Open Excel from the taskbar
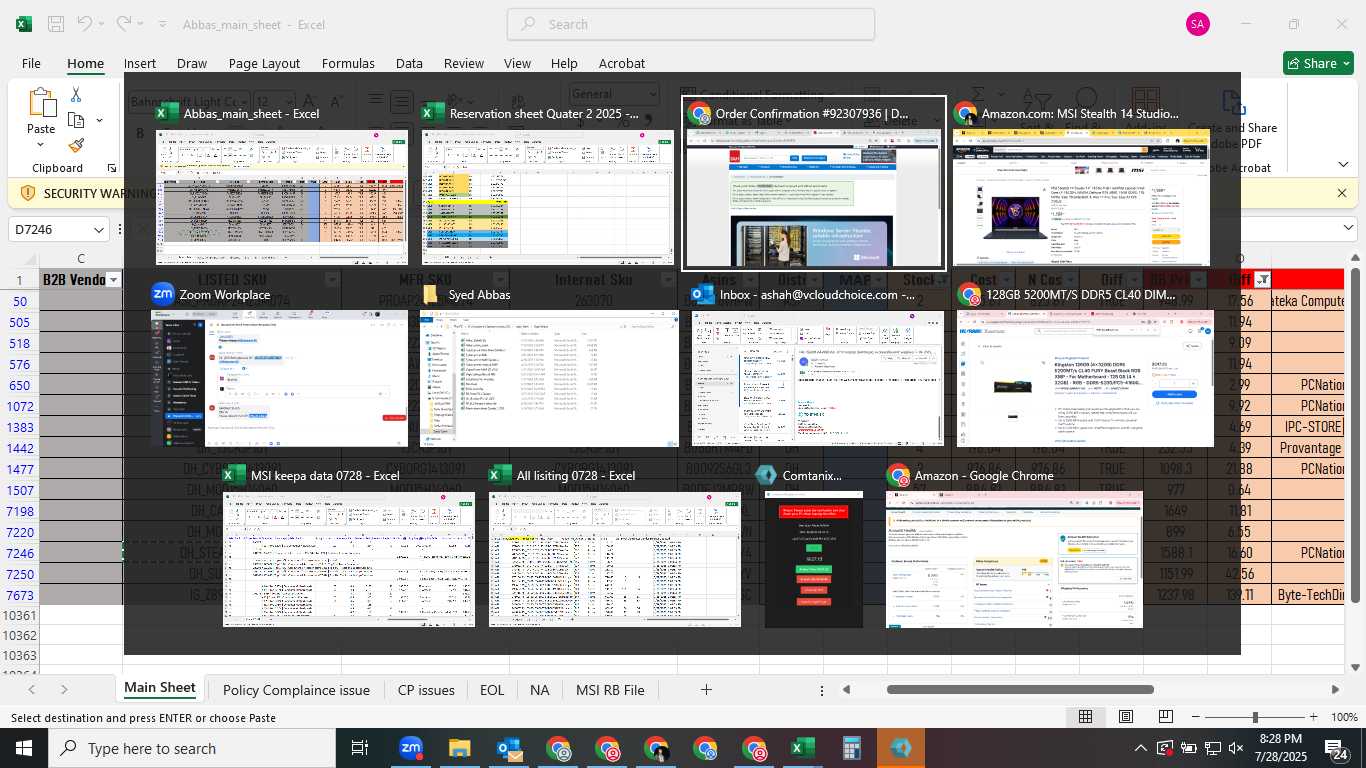Image resolution: width=1366 pixels, height=768 pixels. [802, 748]
